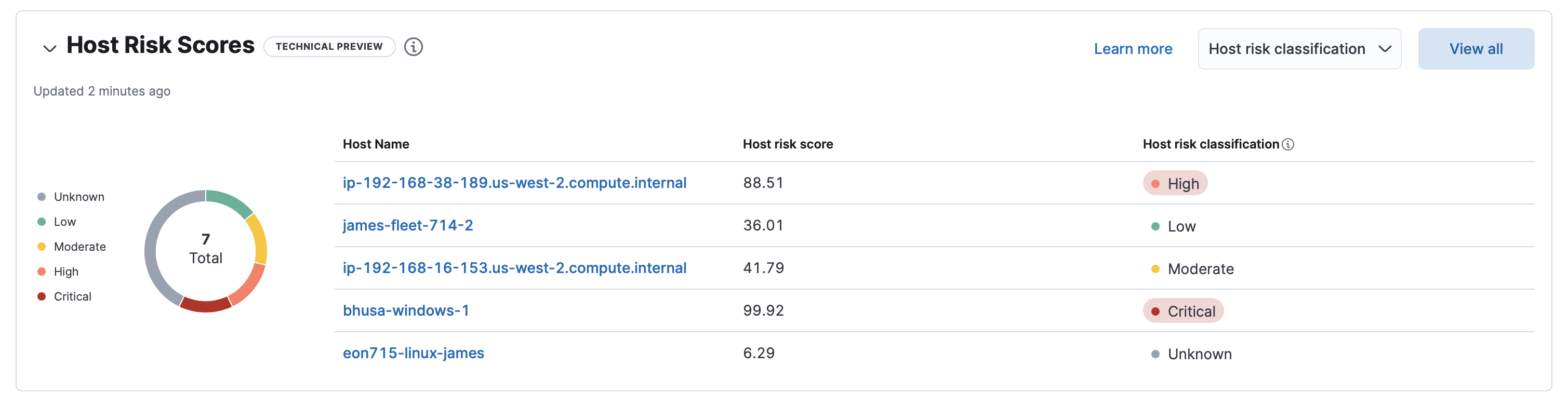Open the Learn more link
The height and width of the screenshot is (407, 1568).
(1132, 49)
